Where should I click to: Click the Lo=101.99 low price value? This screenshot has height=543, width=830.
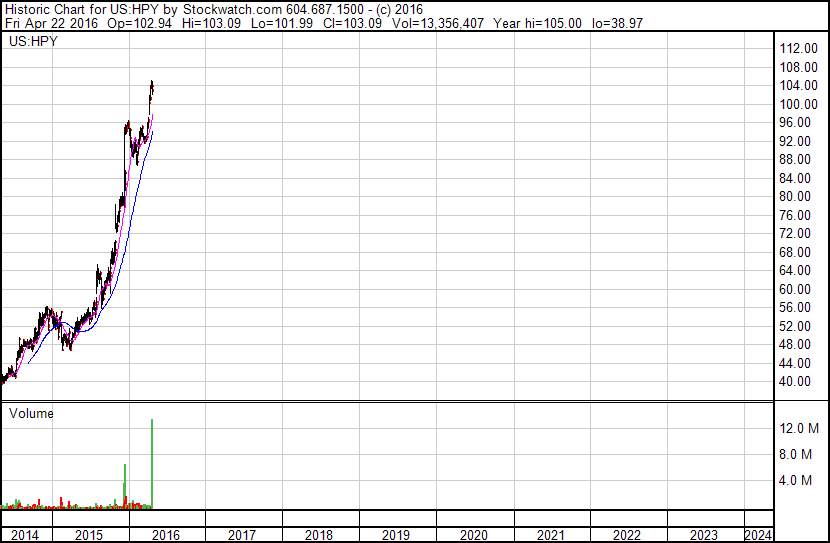click(282, 23)
